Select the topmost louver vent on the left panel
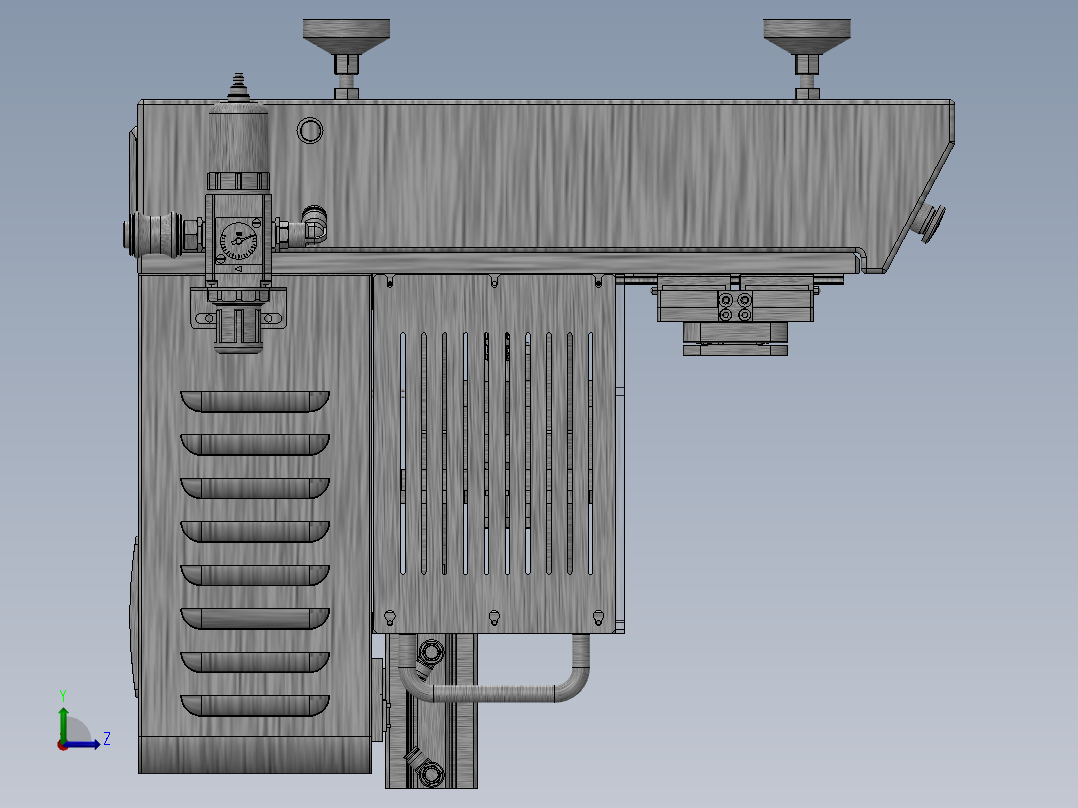Viewport: 1078px width, 808px height. coord(255,402)
